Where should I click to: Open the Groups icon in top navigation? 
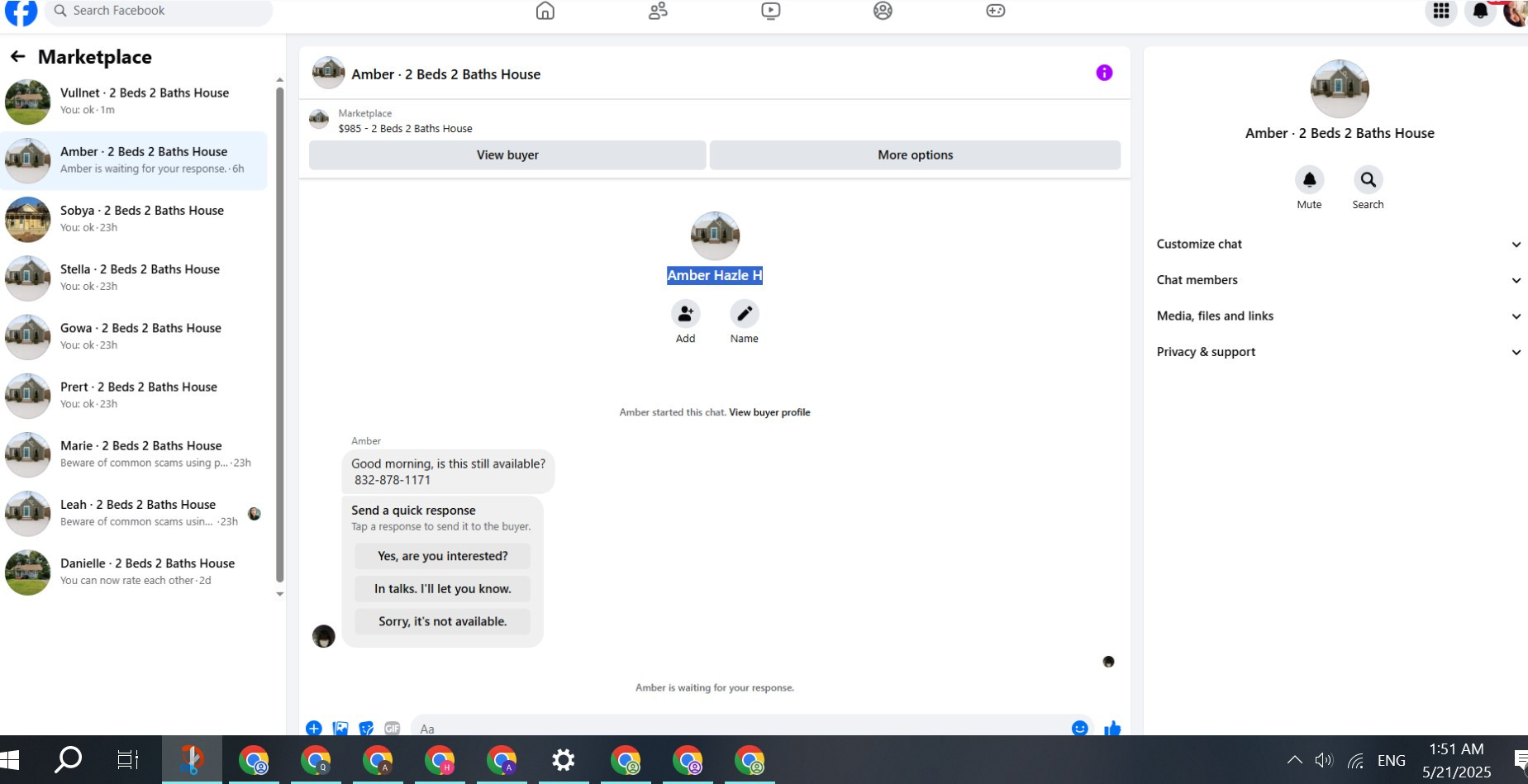click(883, 11)
